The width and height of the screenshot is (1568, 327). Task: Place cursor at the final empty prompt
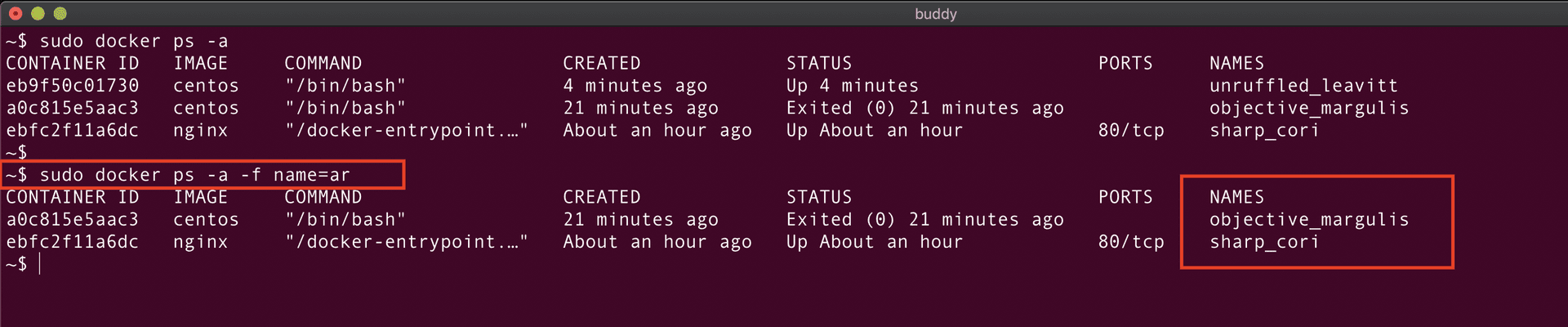tap(39, 264)
